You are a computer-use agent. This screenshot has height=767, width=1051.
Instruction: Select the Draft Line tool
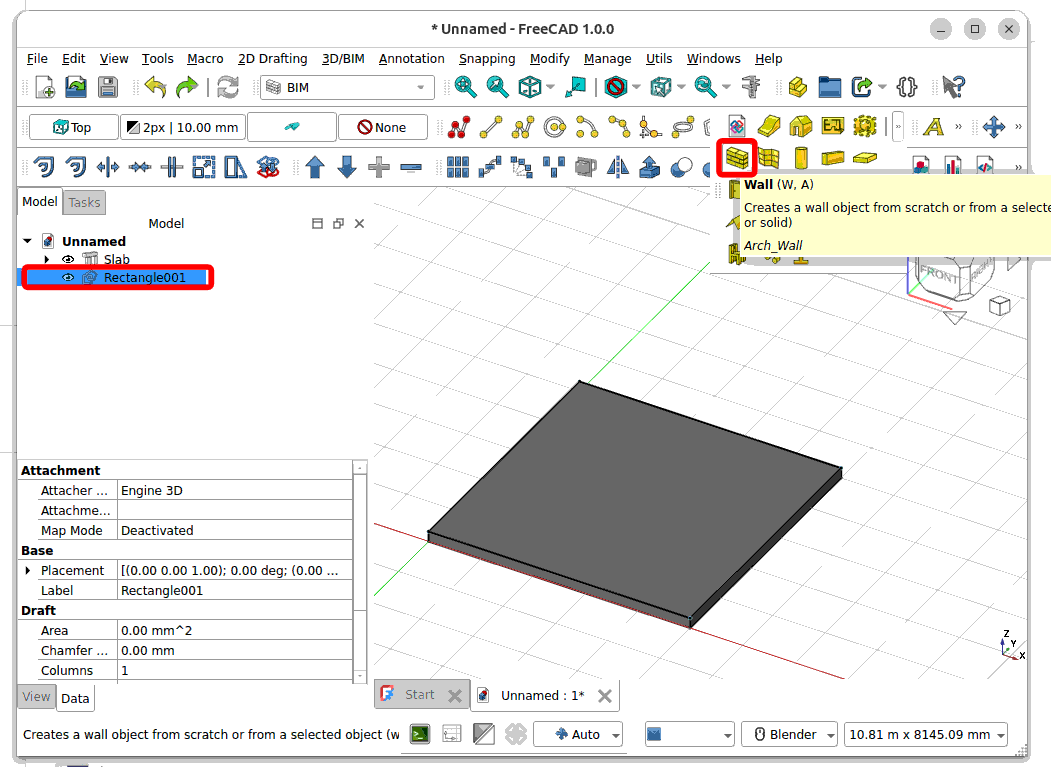pos(491,127)
